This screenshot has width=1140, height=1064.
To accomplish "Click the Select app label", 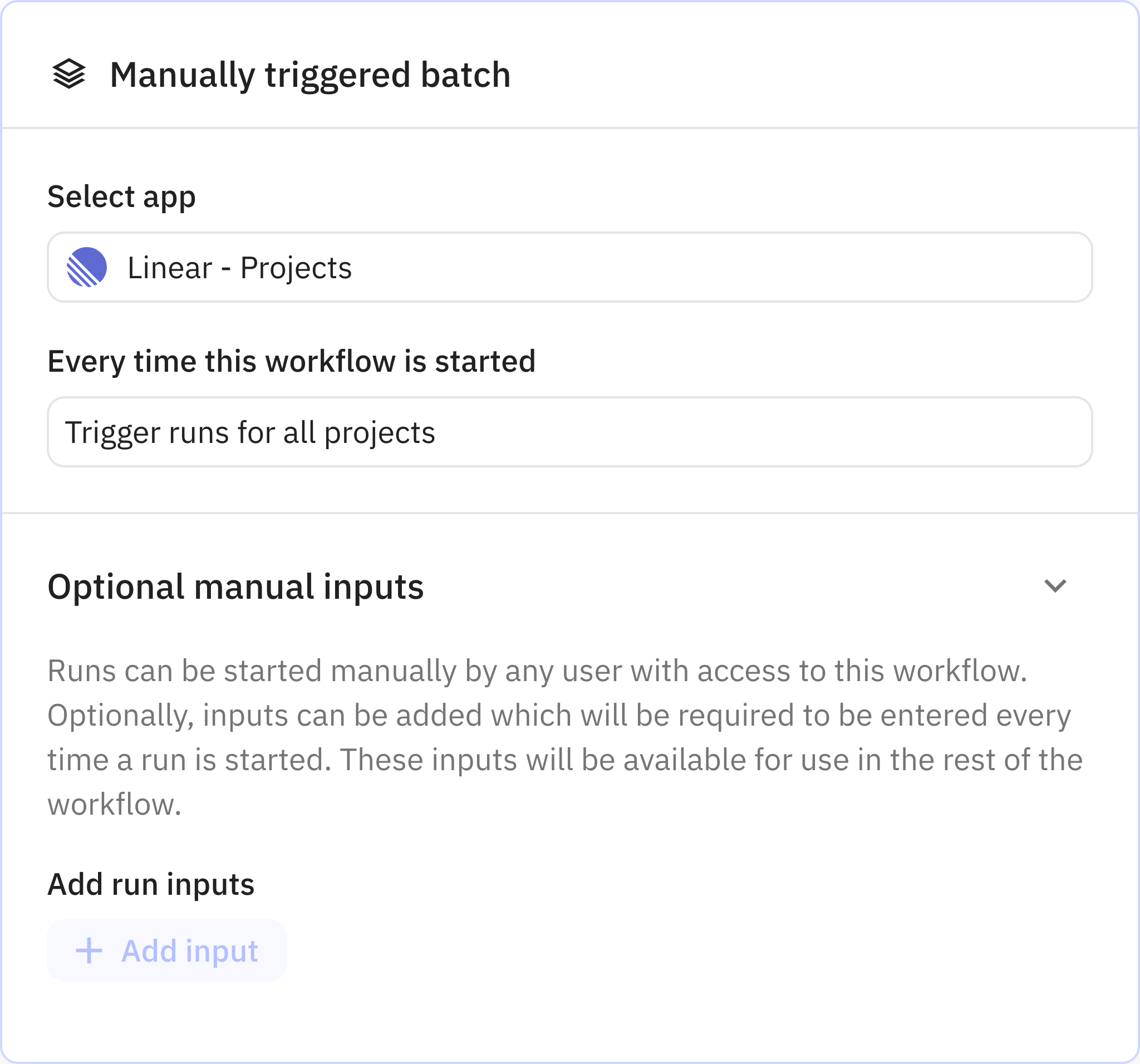I will pos(121,196).
